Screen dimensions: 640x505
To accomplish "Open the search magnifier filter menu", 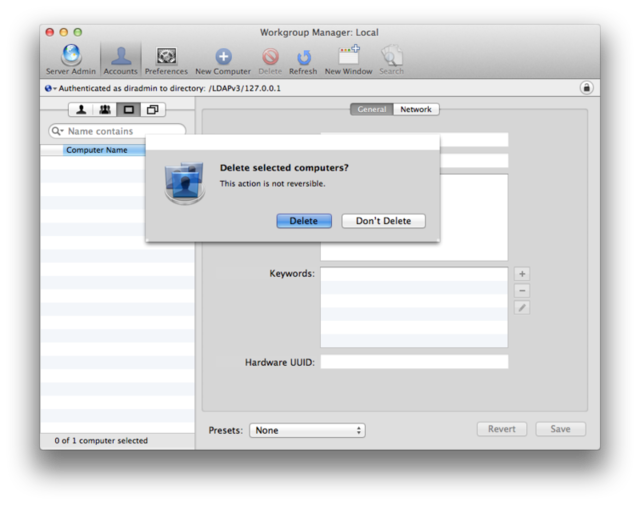I will pyautogui.click(x=57, y=131).
